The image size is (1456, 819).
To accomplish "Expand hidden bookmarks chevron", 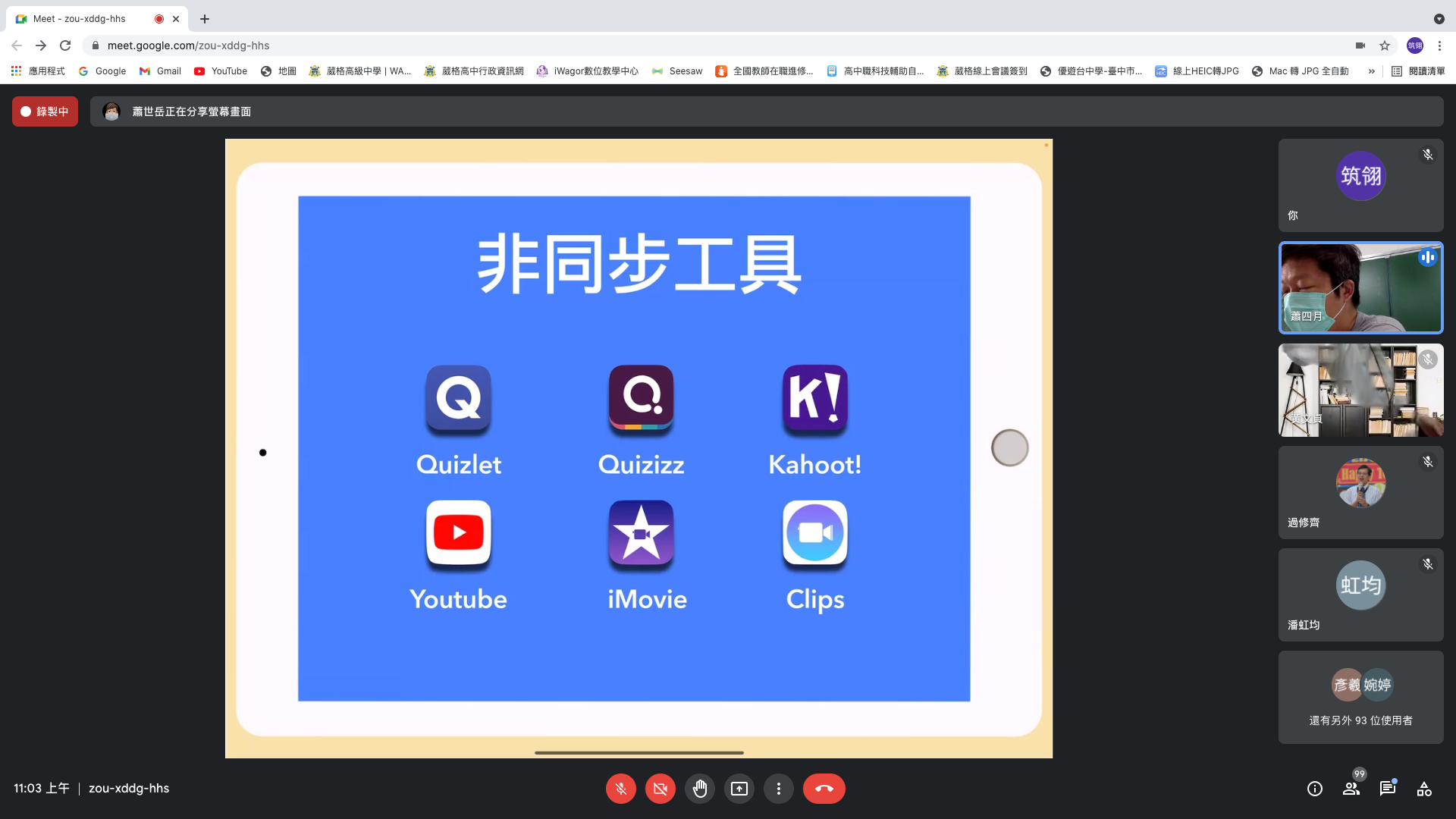I will pyautogui.click(x=1371, y=71).
